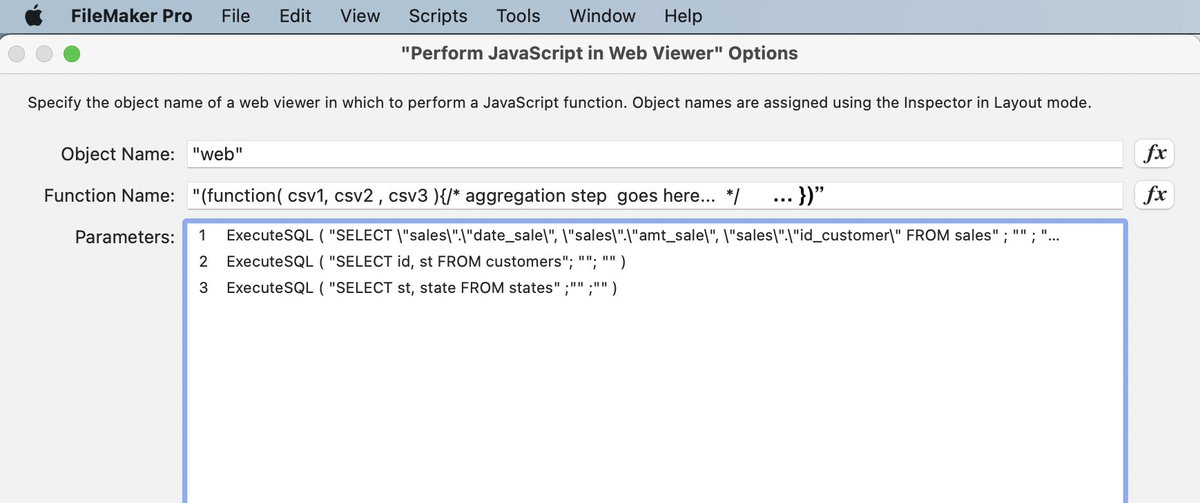Open the Apple menu

point(34,16)
